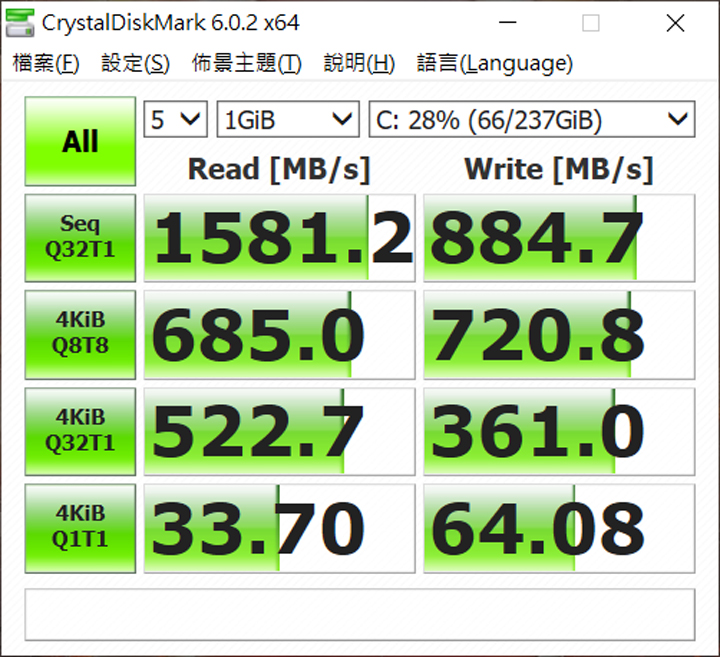Click the 4KiB Q32T1 read result 522.7
720x657 pixels.
(280, 432)
